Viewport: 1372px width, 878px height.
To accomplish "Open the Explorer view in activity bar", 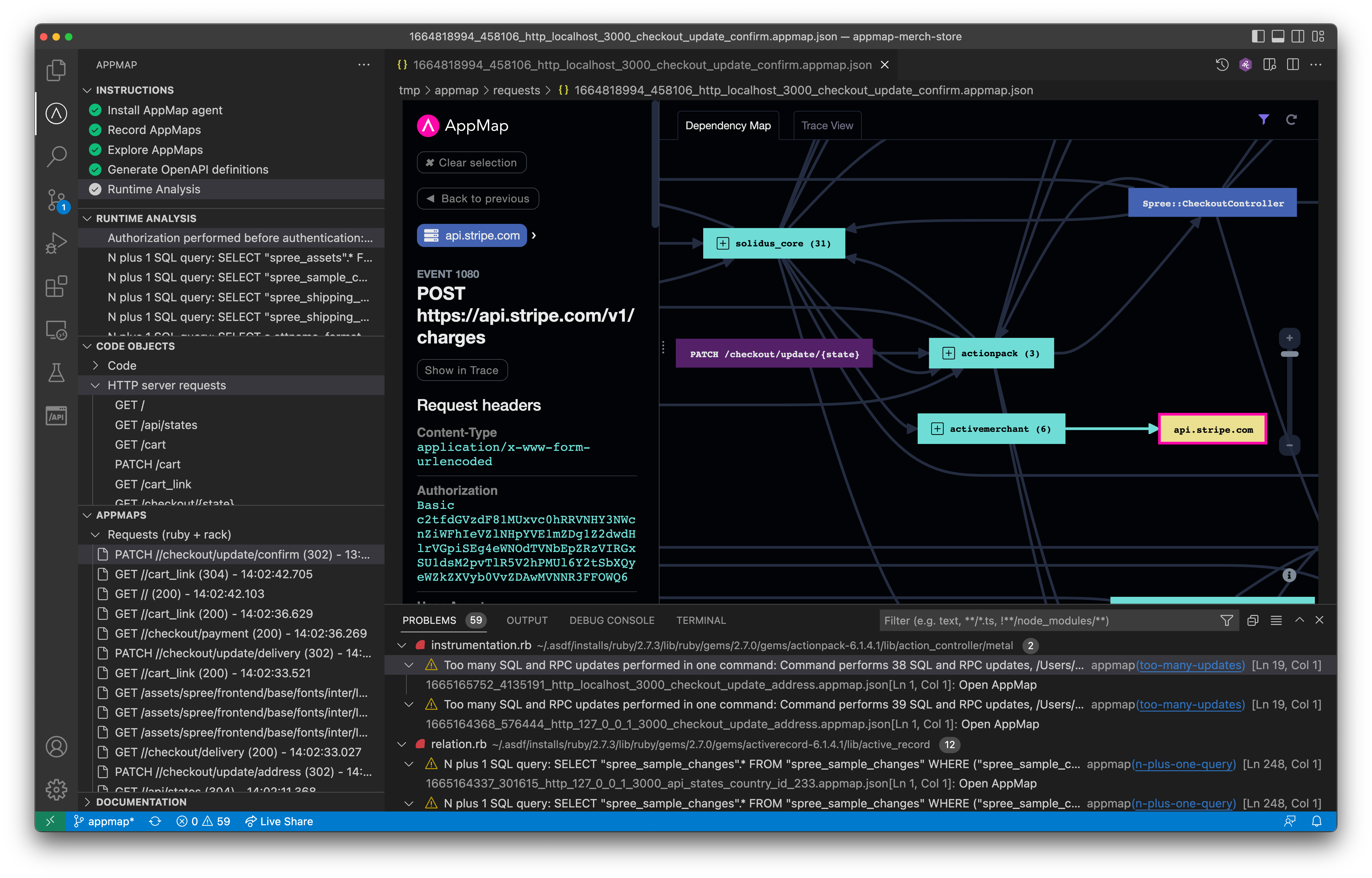I will pyautogui.click(x=56, y=70).
